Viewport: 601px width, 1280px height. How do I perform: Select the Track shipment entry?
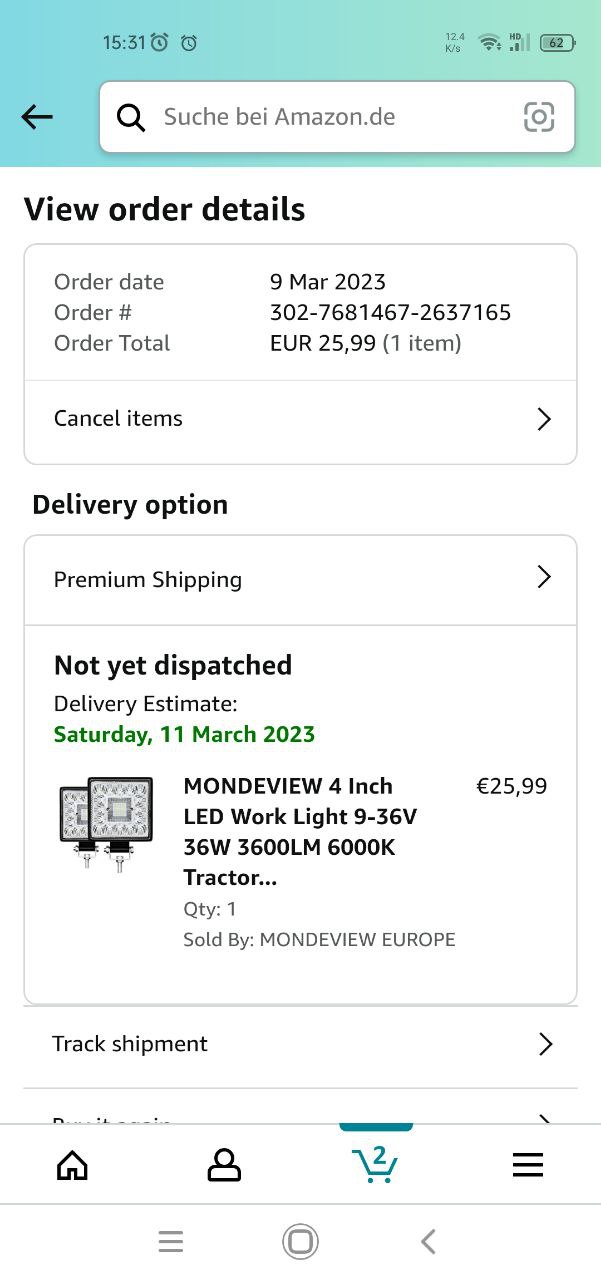tap(130, 1044)
